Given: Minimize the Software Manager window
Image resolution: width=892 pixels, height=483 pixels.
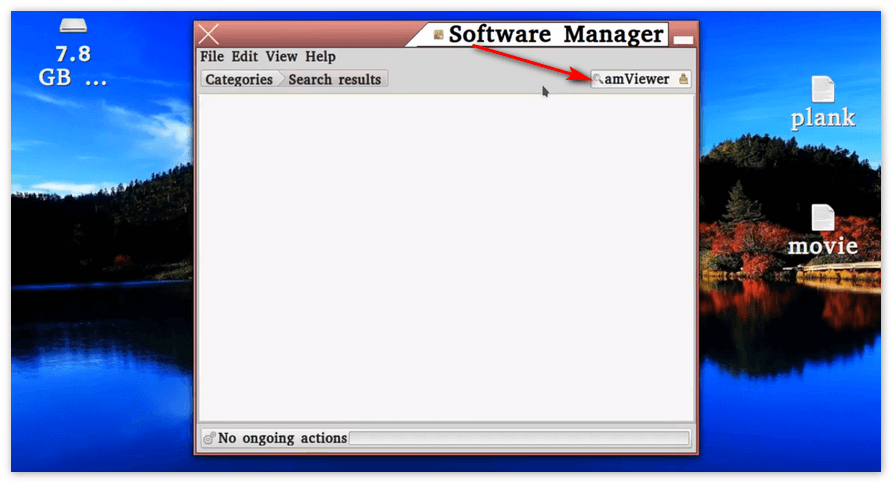Looking at the screenshot, I should click(683, 38).
